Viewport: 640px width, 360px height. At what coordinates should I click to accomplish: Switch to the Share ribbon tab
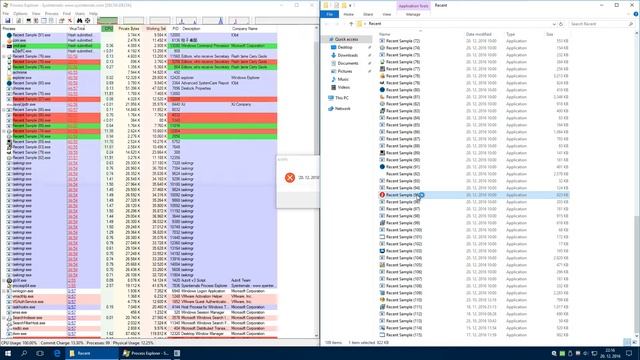pos(368,14)
